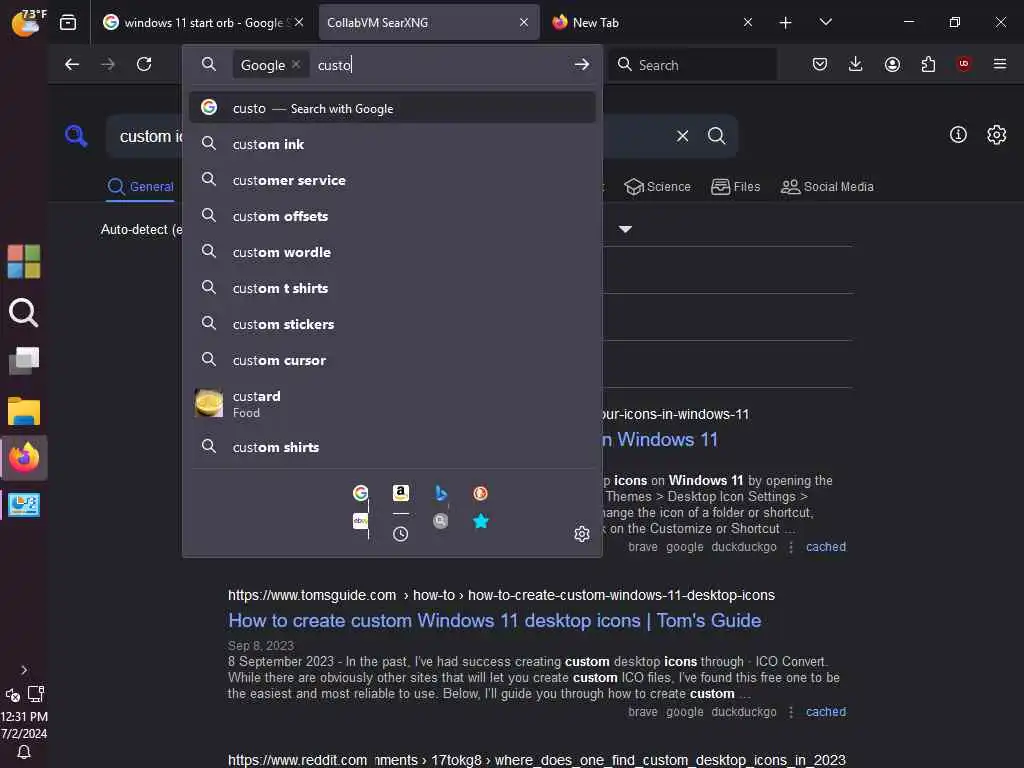
Task: Select 'custo — Search with Google' suggestion
Action: click(x=392, y=108)
